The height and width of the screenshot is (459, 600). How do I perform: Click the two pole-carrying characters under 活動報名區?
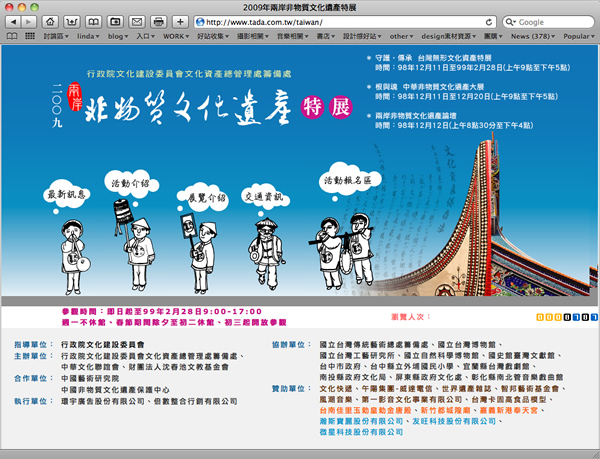pos(341,251)
